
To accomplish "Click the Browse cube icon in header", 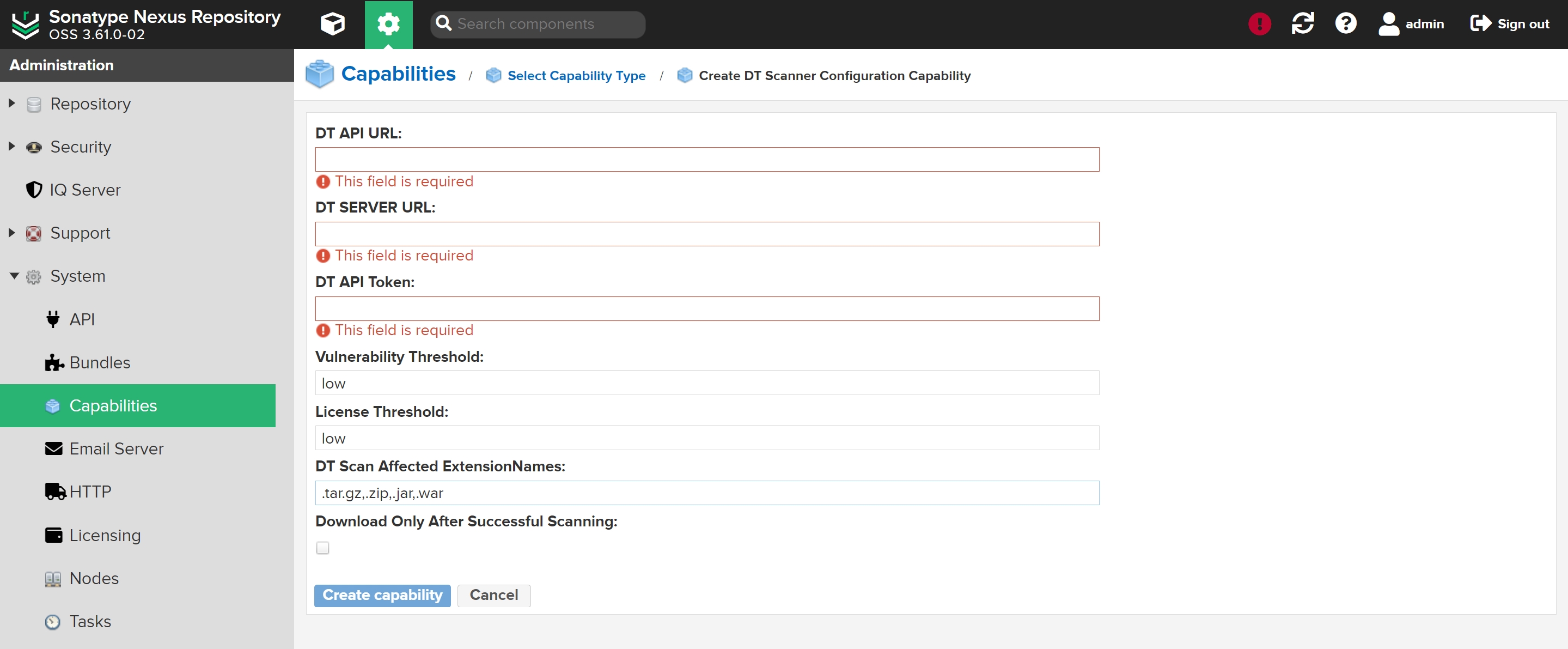I will point(332,25).
